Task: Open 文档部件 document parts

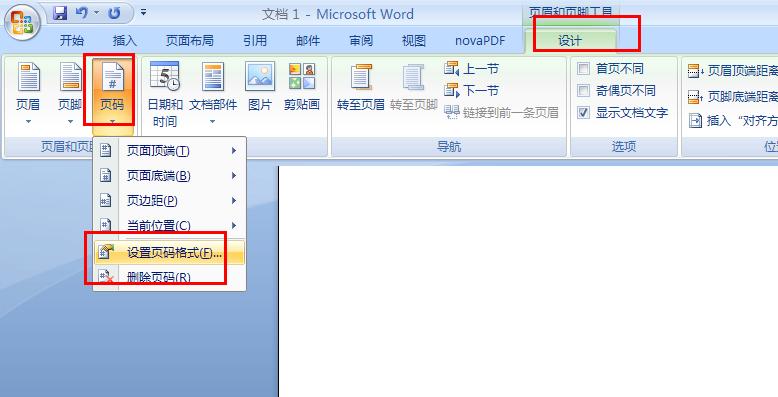Action: point(213,93)
